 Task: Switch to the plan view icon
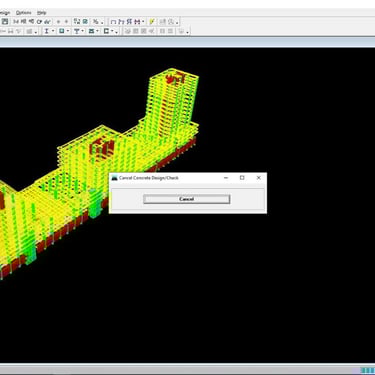[23, 22]
